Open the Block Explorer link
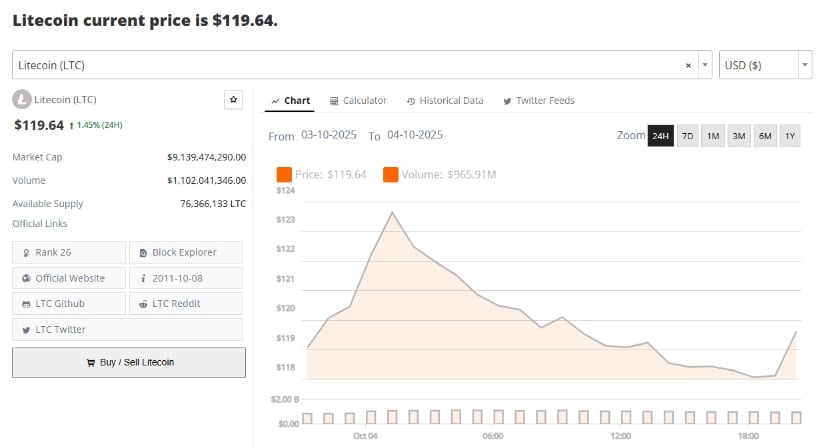This screenshot has width=825, height=448. [x=185, y=252]
